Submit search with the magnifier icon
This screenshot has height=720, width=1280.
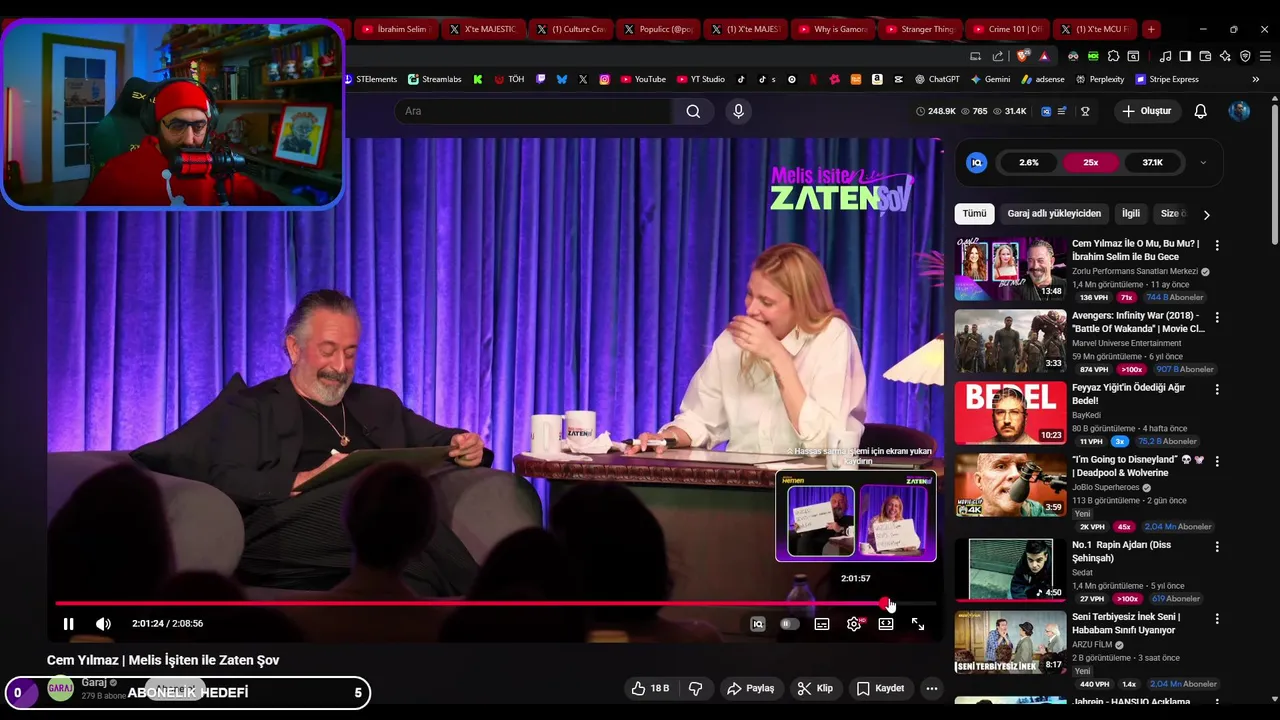[x=693, y=111]
